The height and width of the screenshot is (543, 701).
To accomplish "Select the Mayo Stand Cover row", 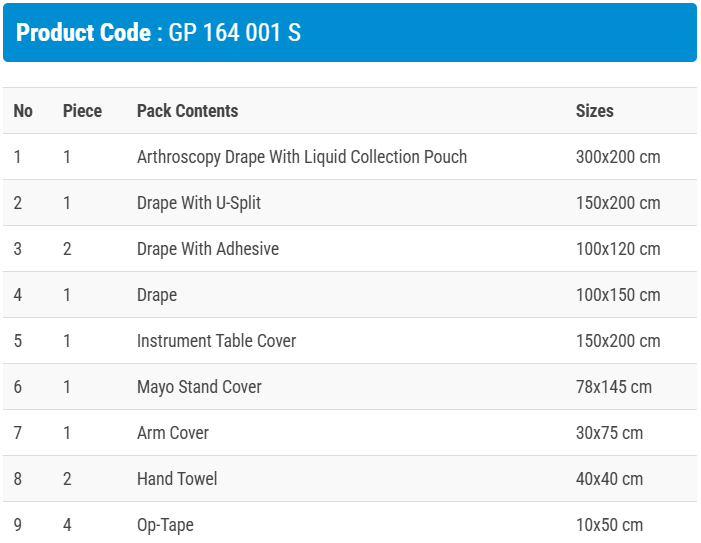I will point(199,387).
